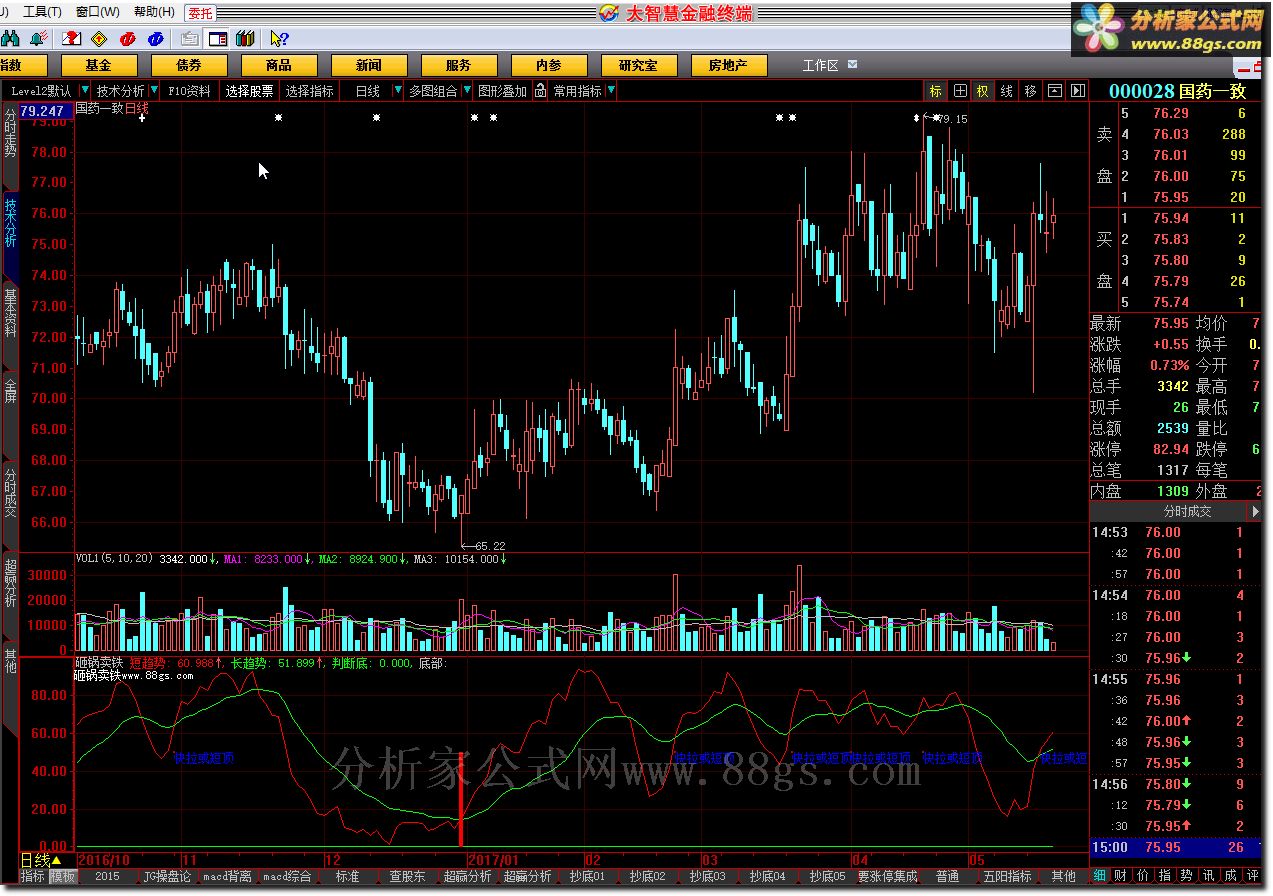
Task: Expand the 日线 yellow triangle at bottom-left
Action: coord(57,860)
